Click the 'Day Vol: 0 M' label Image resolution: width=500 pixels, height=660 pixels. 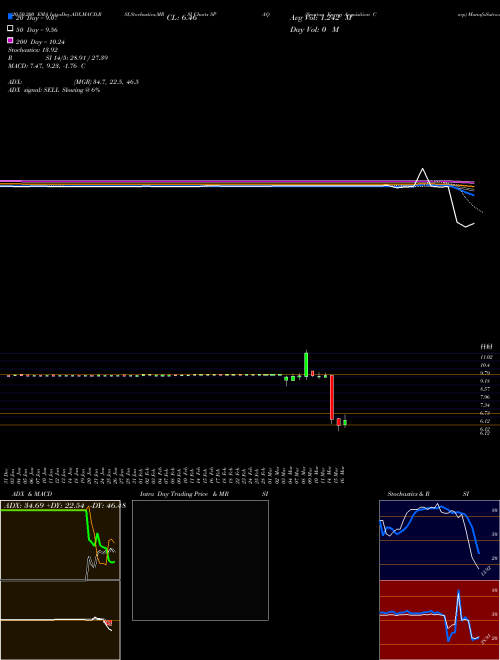coord(314,30)
